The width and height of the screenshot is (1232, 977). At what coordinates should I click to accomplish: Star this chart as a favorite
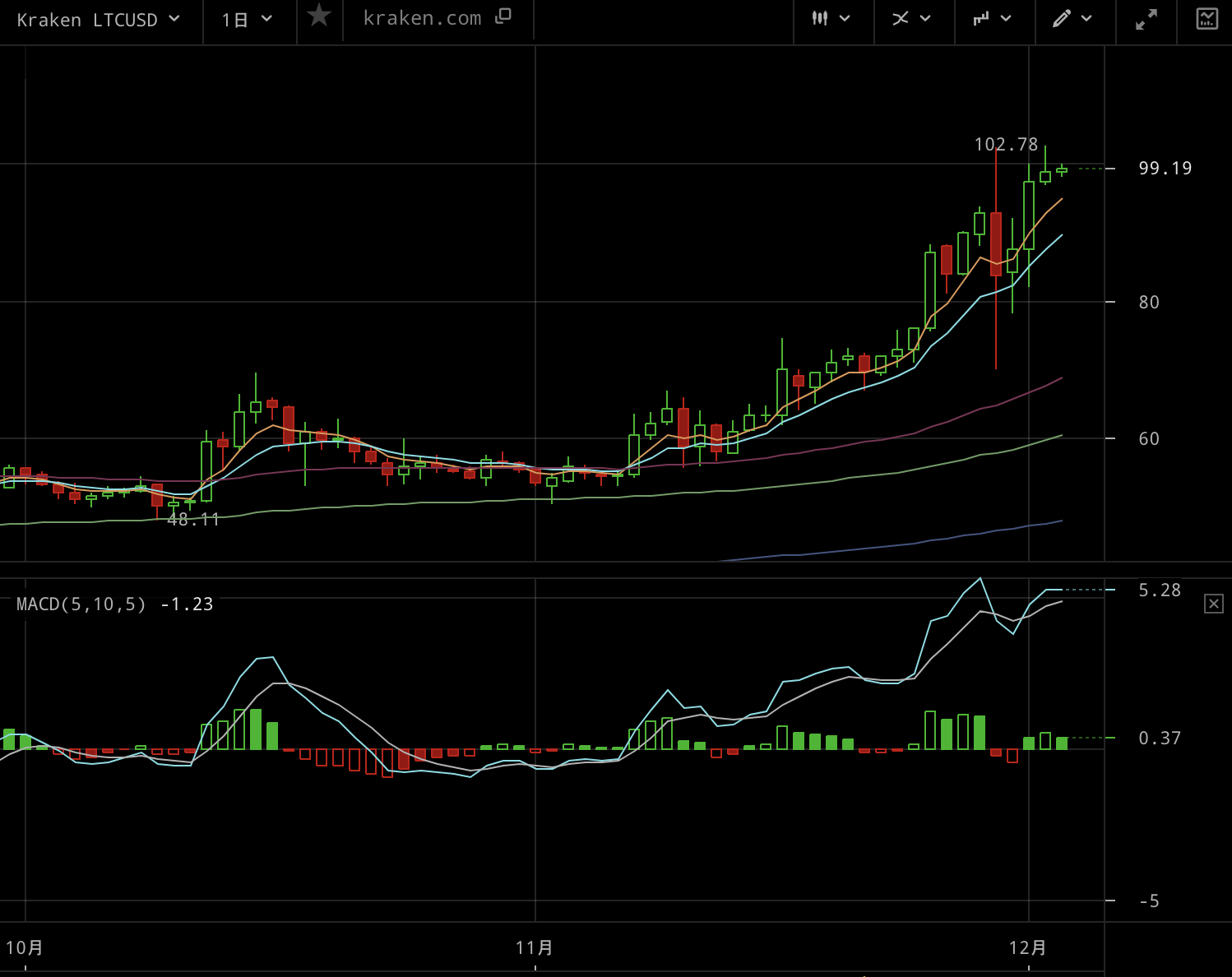click(x=319, y=16)
